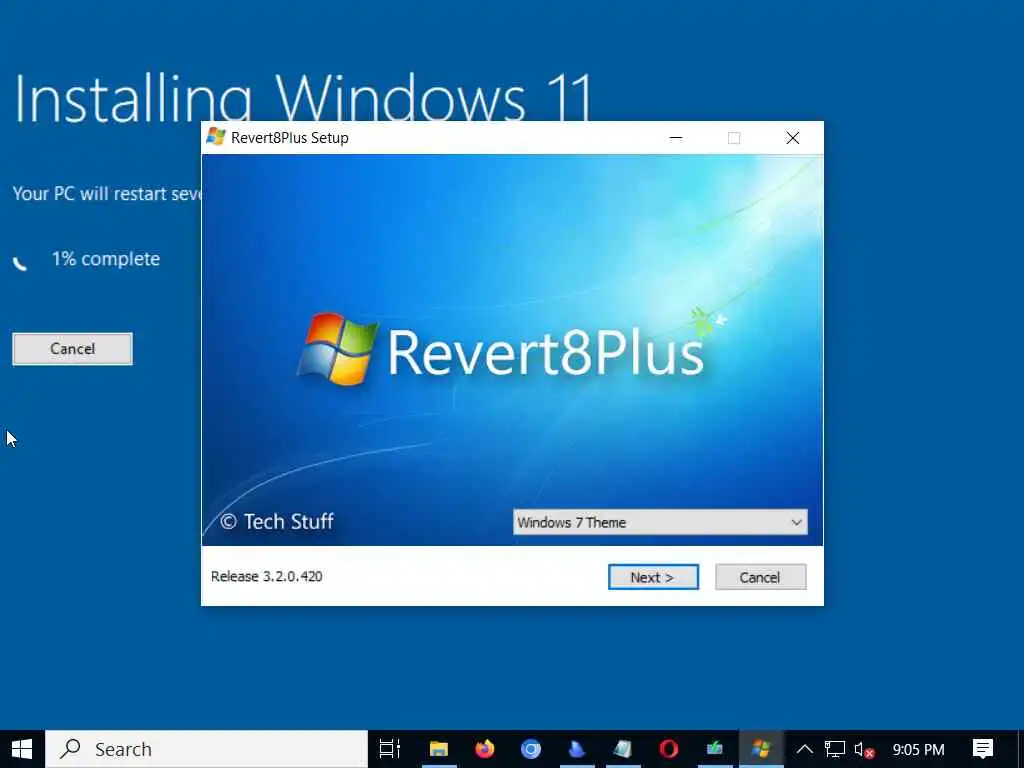Show hidden system tray icons
1024x768 pixels.
805,749
